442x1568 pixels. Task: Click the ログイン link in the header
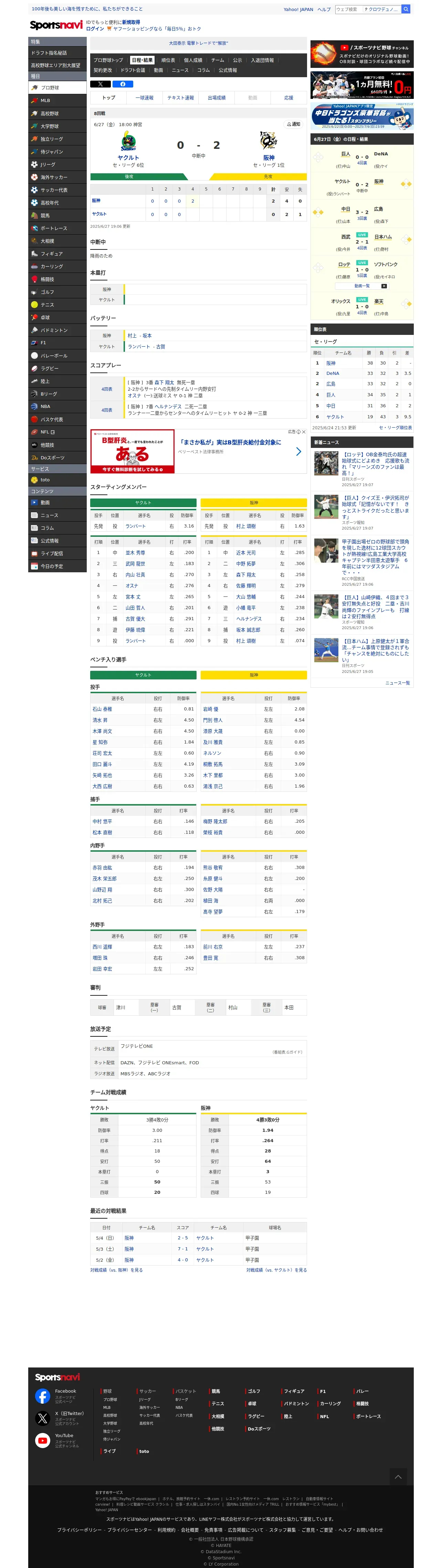click(95, 29)
